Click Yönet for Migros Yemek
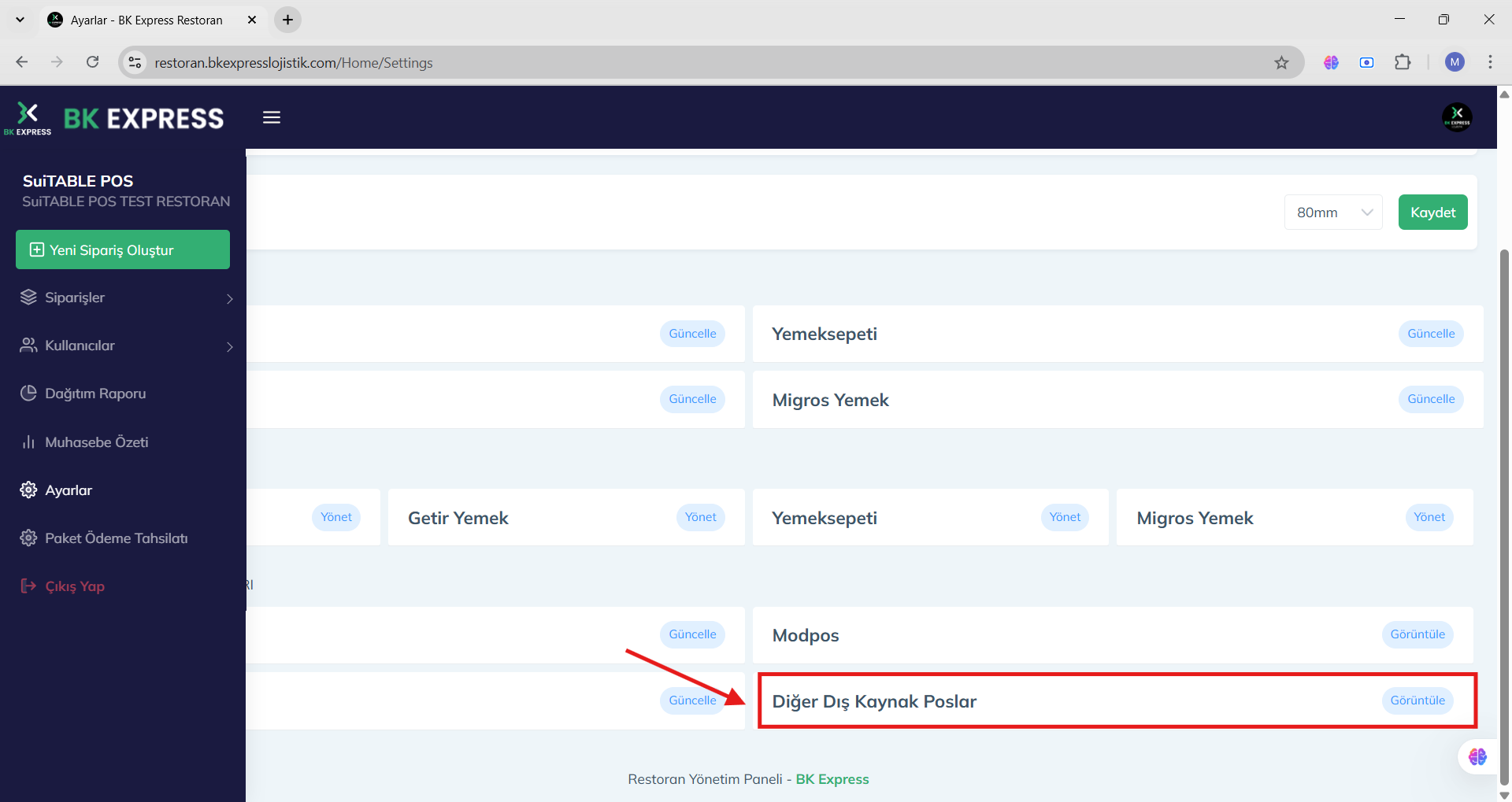1512x802 pixels. [1429, 517]
